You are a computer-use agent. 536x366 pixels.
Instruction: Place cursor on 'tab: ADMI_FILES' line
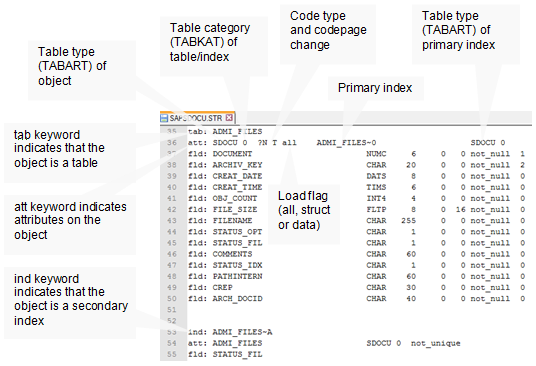(x=225, y=132)
